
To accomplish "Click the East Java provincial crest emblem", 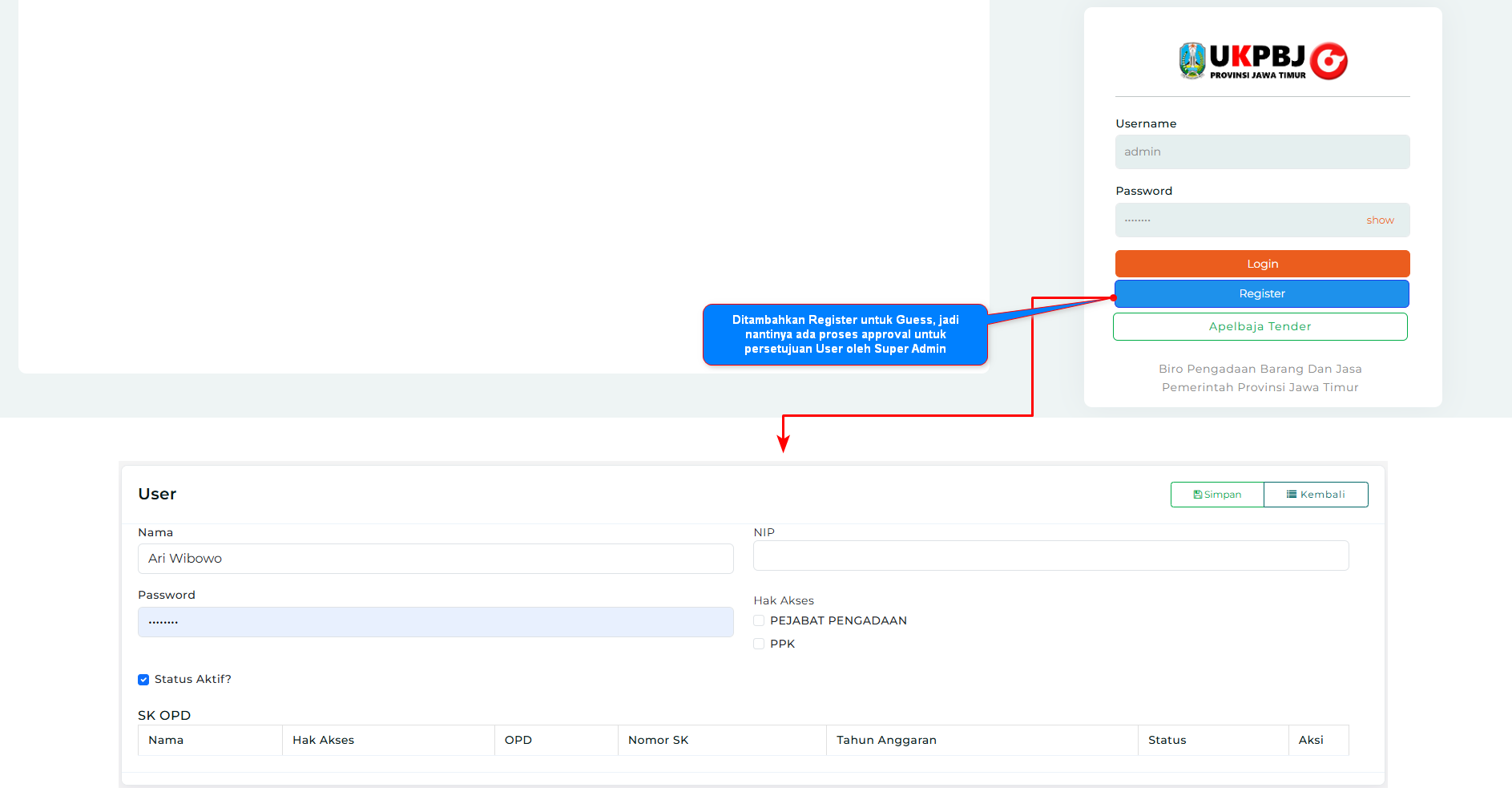I will point(1191,61).
